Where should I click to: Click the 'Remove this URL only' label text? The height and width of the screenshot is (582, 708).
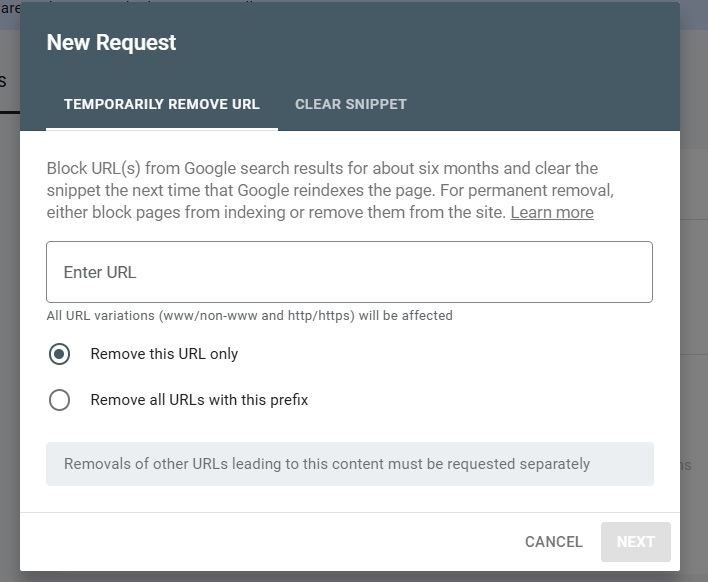pyautogui.click(x=164, y=354)
